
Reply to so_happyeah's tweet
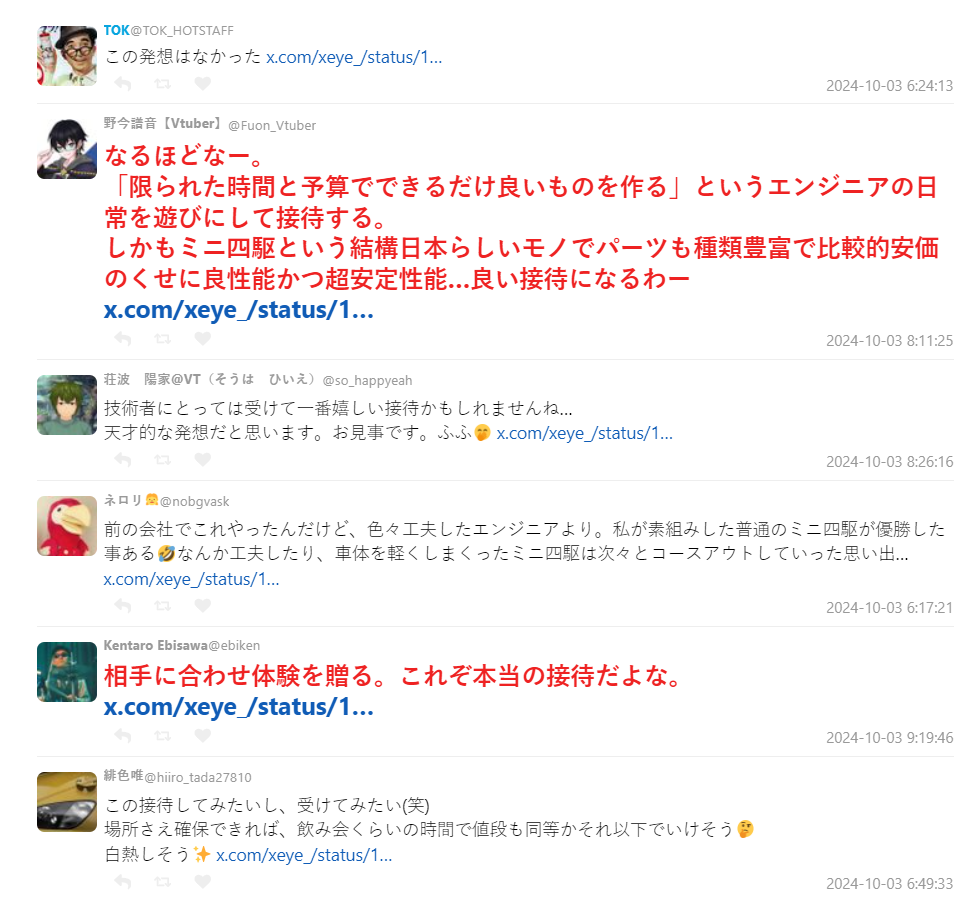pos(123,459)
